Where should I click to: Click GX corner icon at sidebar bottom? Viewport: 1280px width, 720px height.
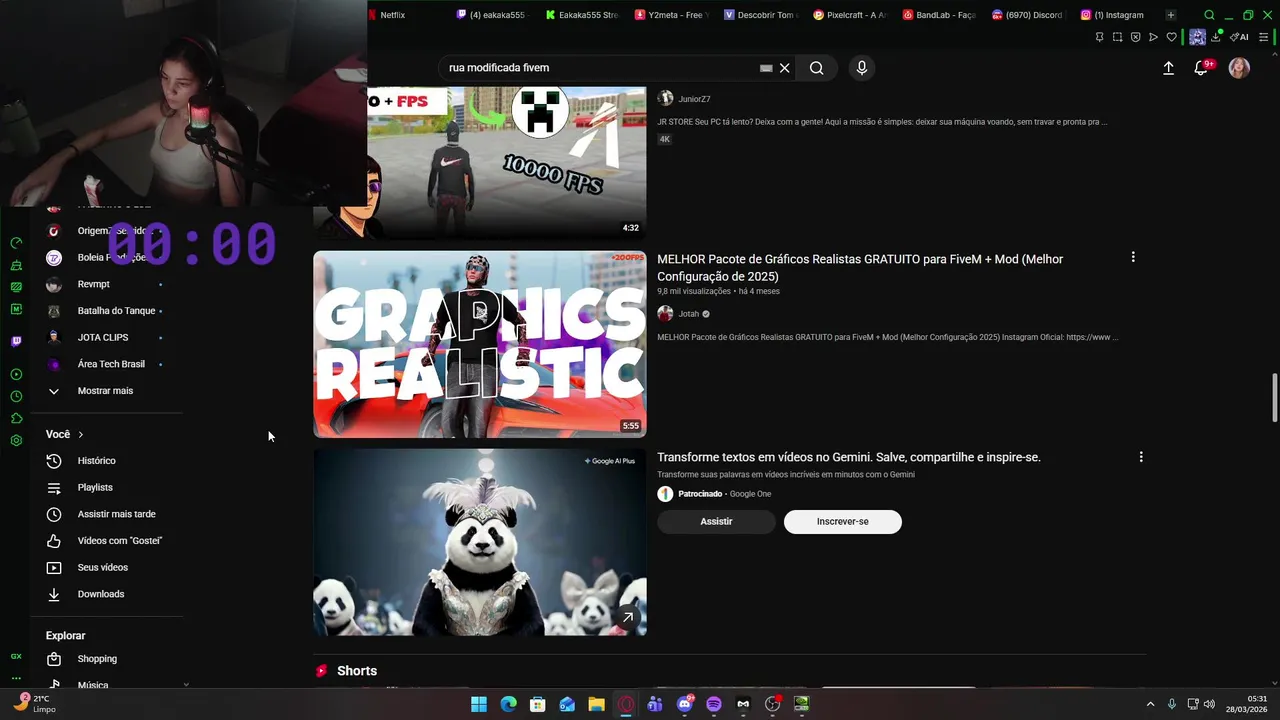click(x=16, y=656)
